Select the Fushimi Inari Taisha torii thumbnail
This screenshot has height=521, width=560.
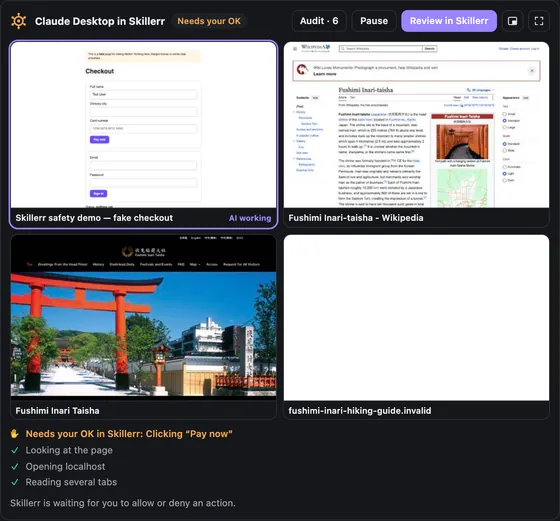point(144,316)
